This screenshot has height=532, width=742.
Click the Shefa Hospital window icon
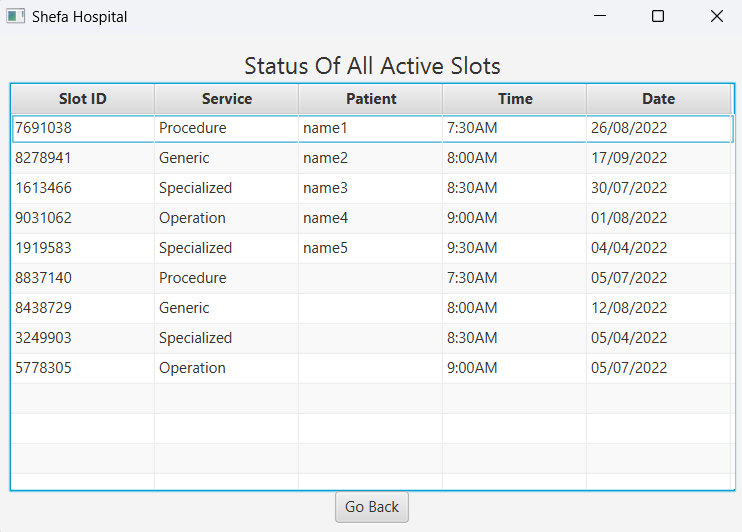point(15,17)
